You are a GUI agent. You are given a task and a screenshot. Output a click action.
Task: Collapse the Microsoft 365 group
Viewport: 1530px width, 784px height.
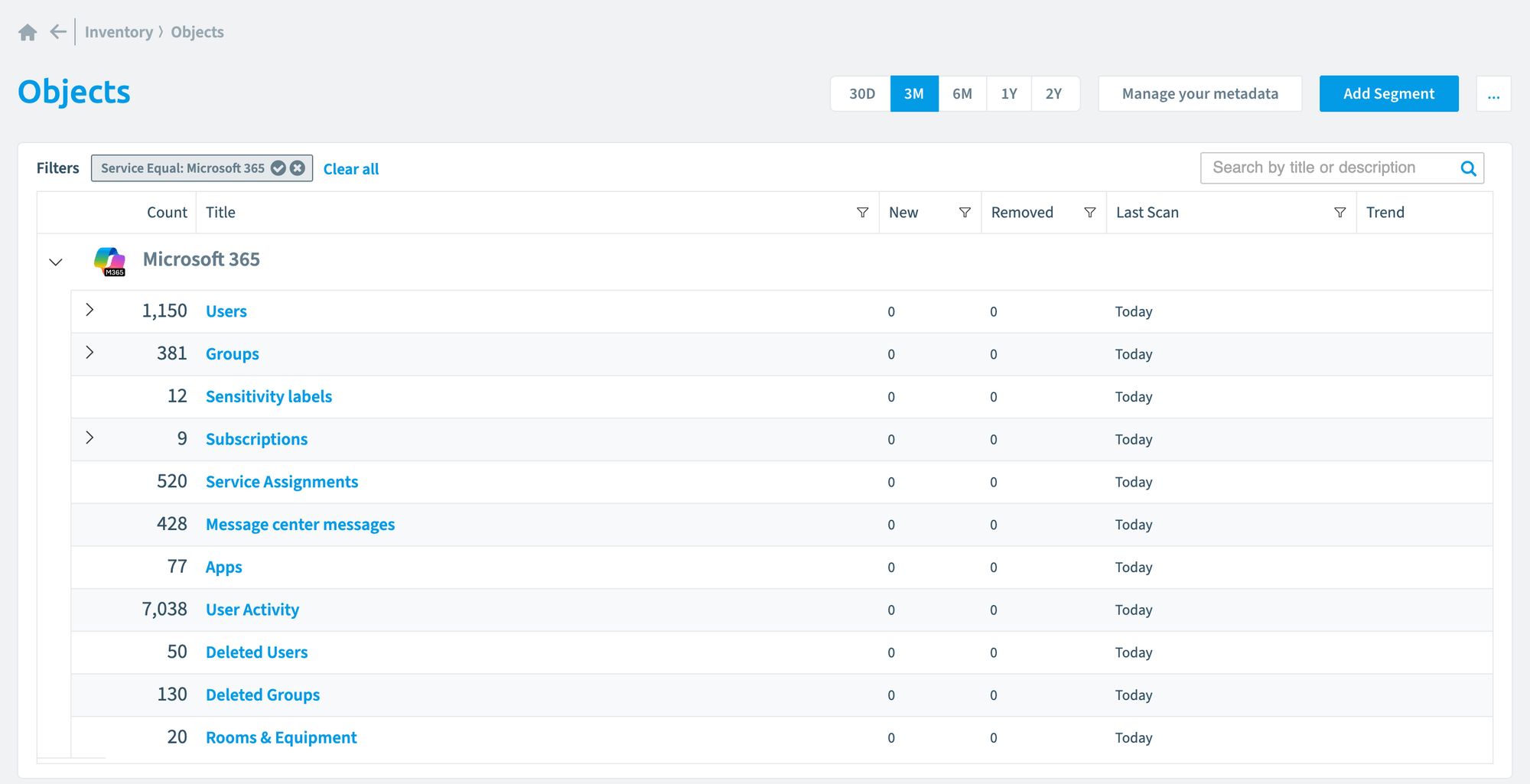56,262
